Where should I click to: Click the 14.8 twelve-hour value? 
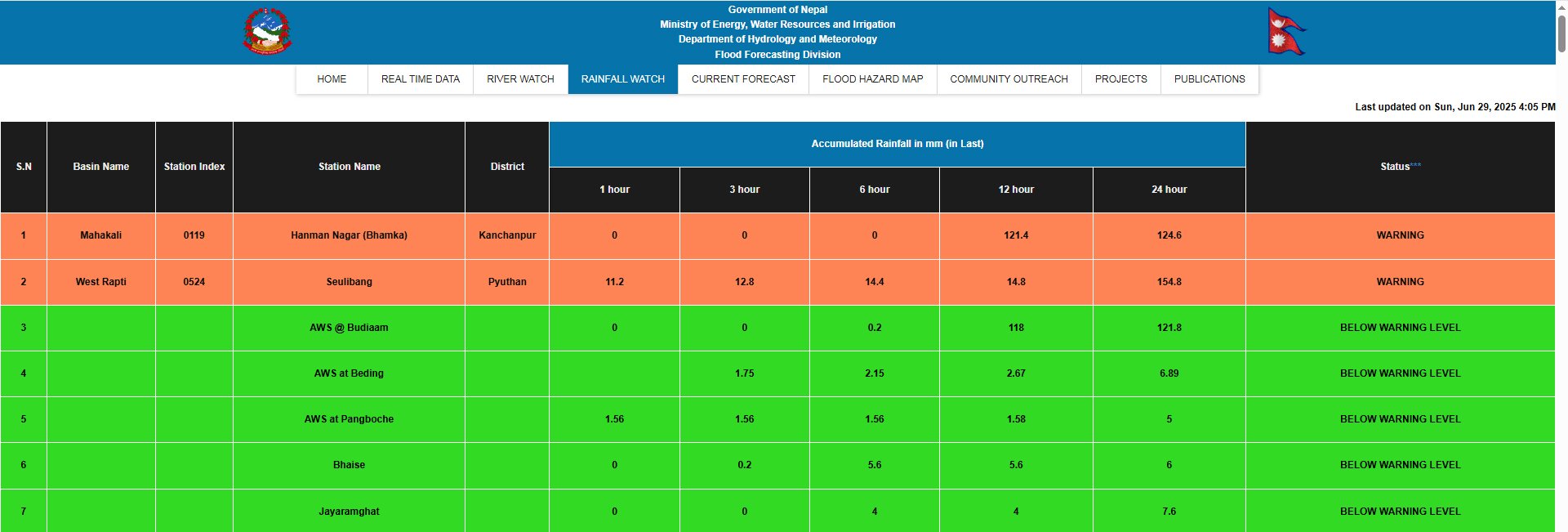(x=1016, y=282)
